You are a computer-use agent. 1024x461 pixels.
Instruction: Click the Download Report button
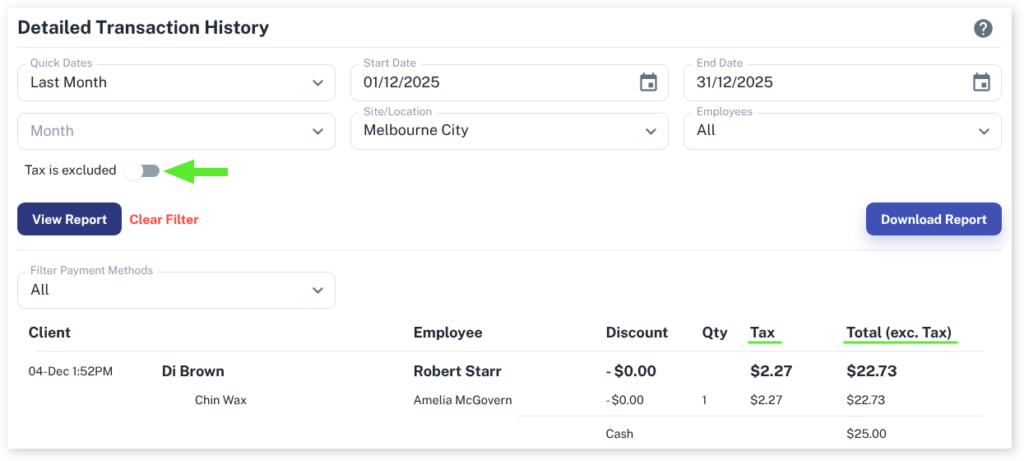click(x=933, y=219)
